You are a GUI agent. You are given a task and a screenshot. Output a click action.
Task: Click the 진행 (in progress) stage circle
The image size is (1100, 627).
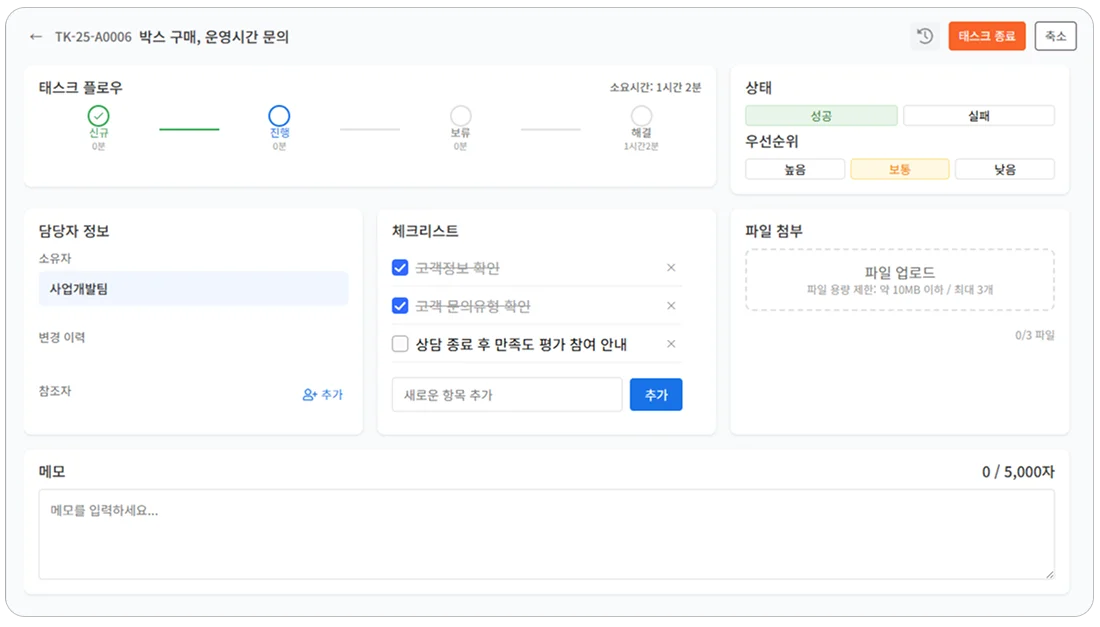click(278, 116)
